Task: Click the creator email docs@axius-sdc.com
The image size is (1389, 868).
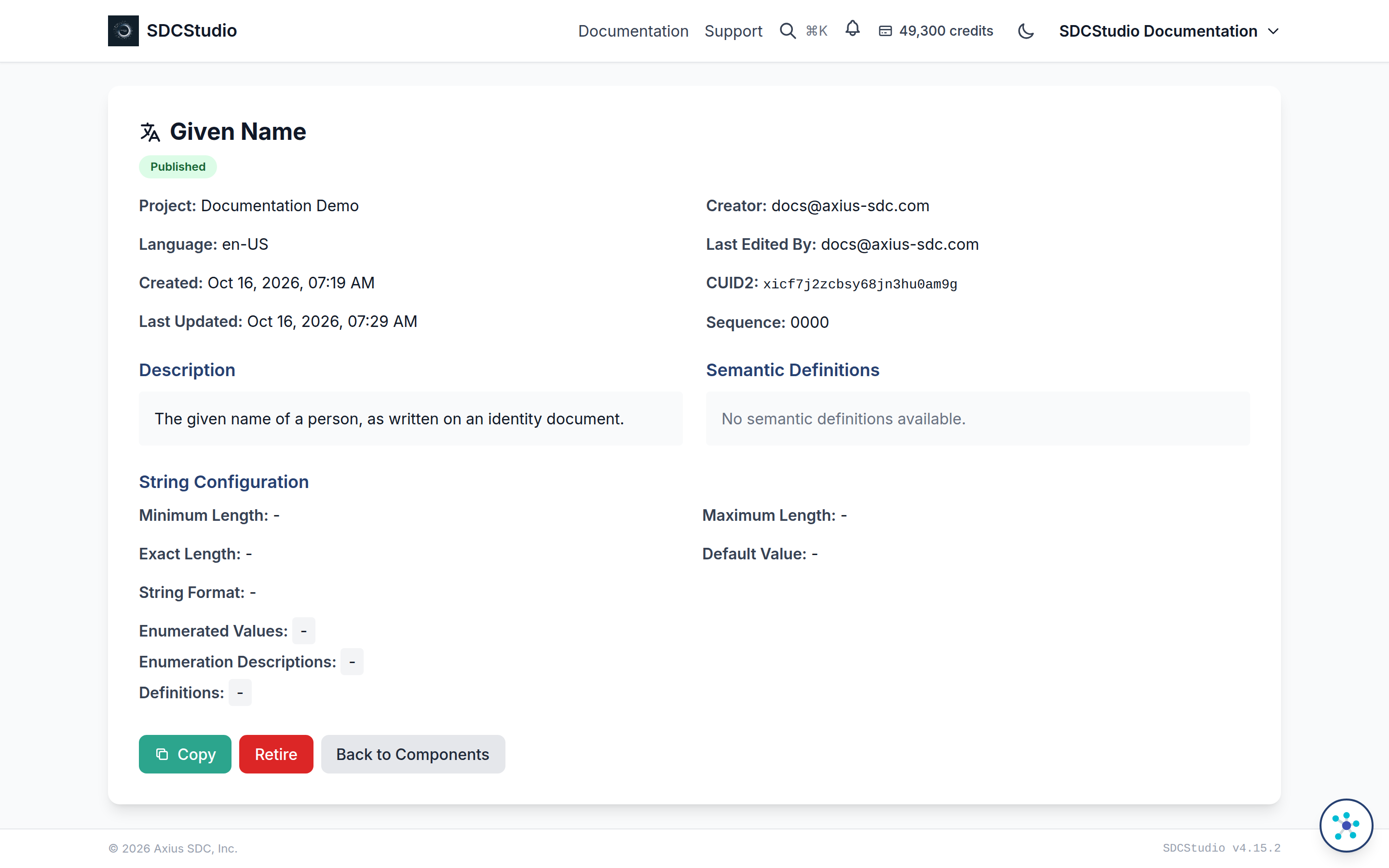Action: [x=850, y=205]
